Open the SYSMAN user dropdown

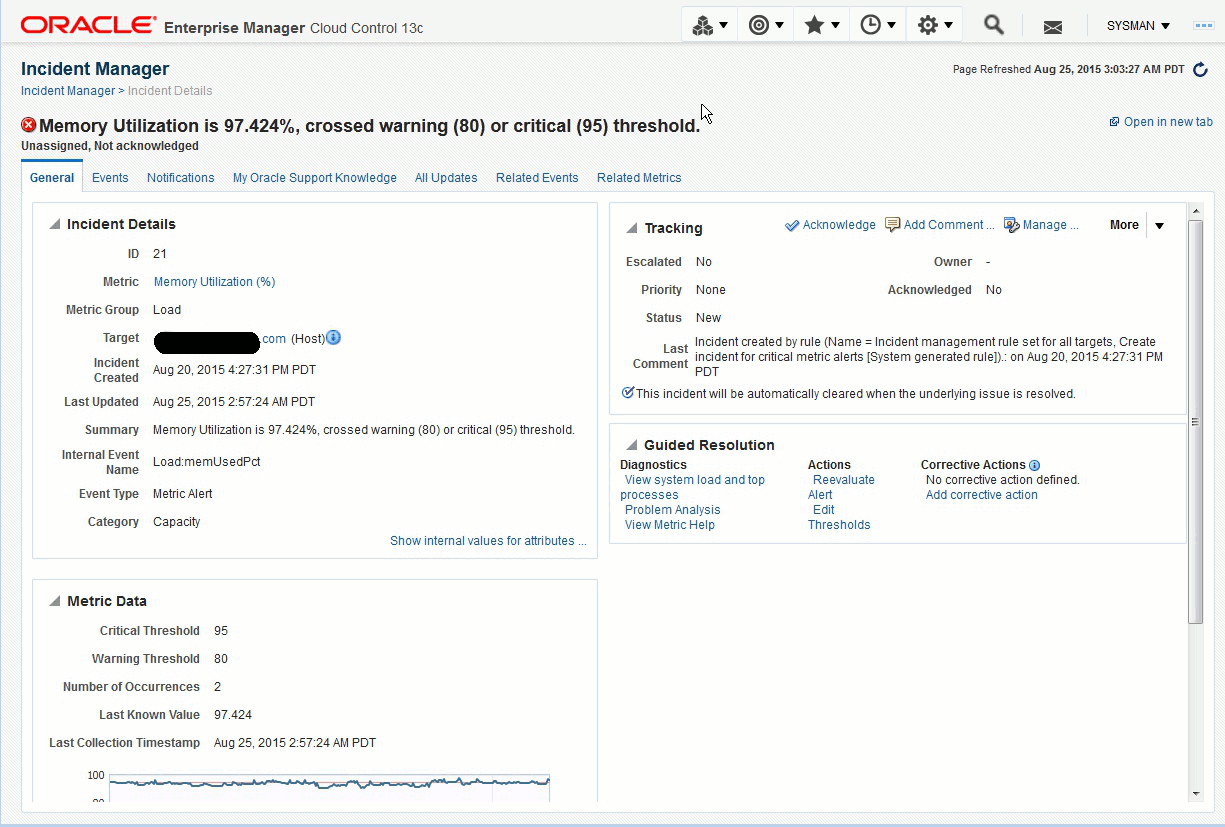pyautogui.click(x=1138, y=26)
